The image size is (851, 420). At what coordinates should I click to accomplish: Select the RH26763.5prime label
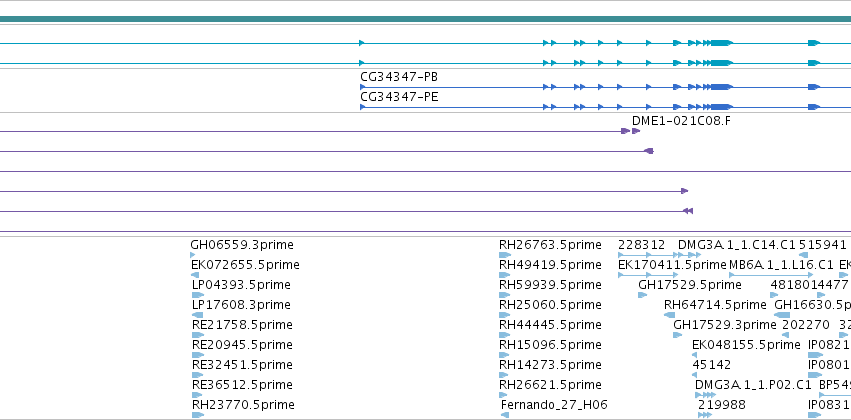pyautogui.click(x=550, y=245)
